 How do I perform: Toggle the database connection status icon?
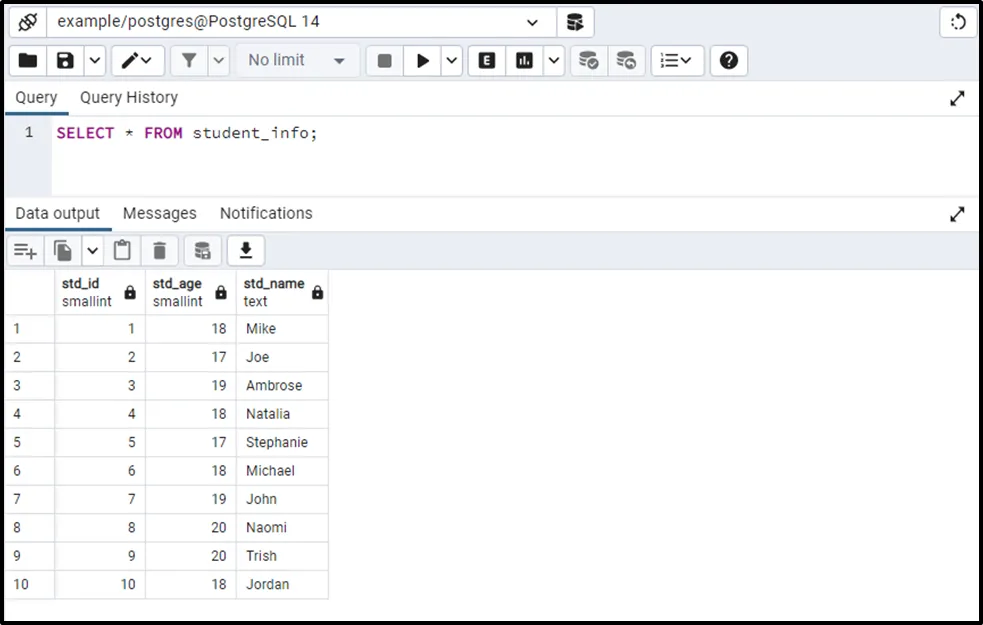tap(28, 21)
